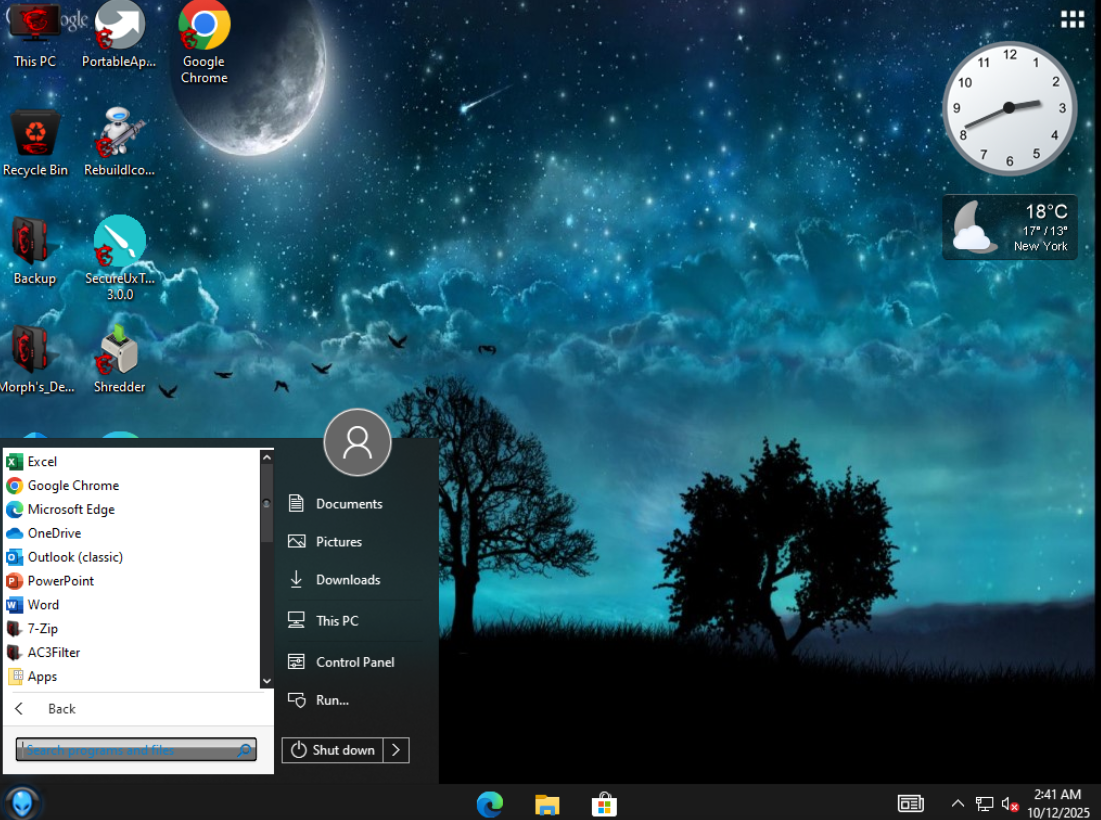Launch the Shredder desktop icon
Screen dimensions: 1101x820
119,358
